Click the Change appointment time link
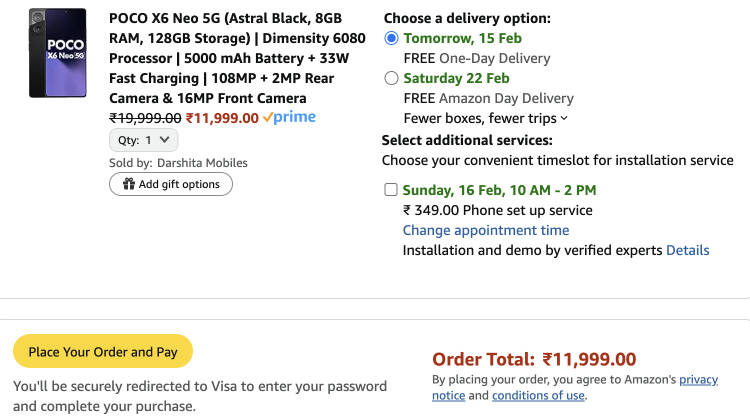The width and height of the screenshot is (750, 420). (x=485, y=230)
